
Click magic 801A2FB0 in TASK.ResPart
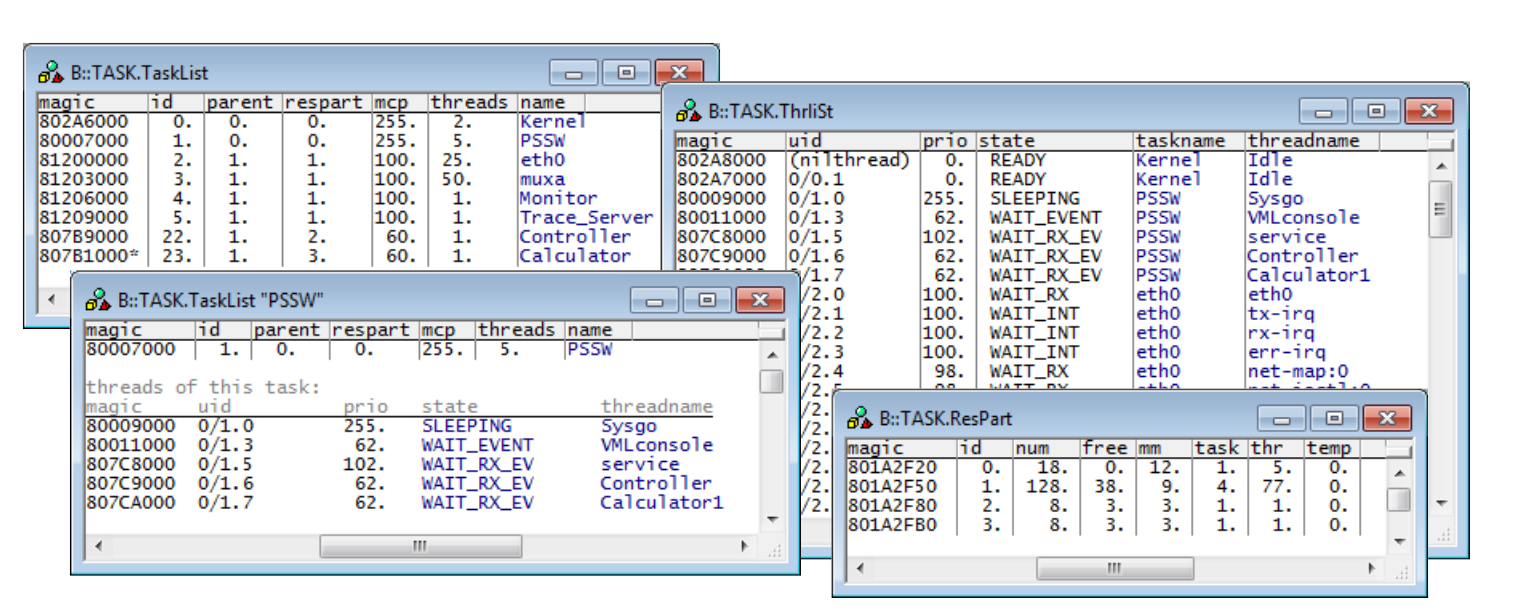tap(892, 524)
